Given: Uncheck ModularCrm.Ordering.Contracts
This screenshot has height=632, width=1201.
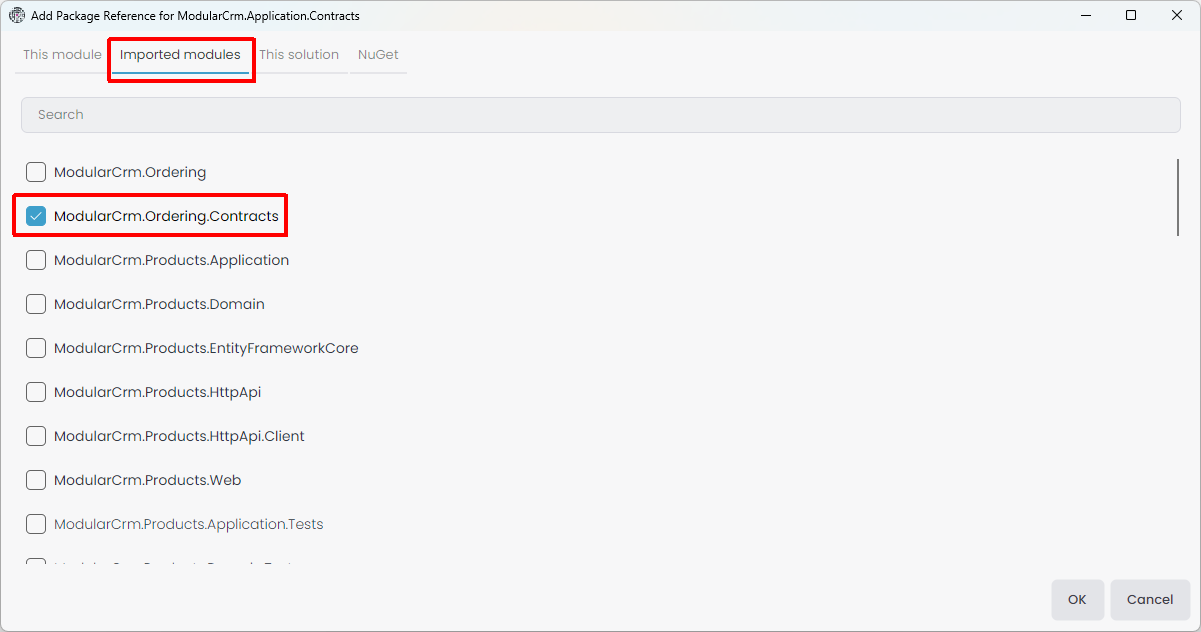Looking at the screenshot, I should click(36, 215).
